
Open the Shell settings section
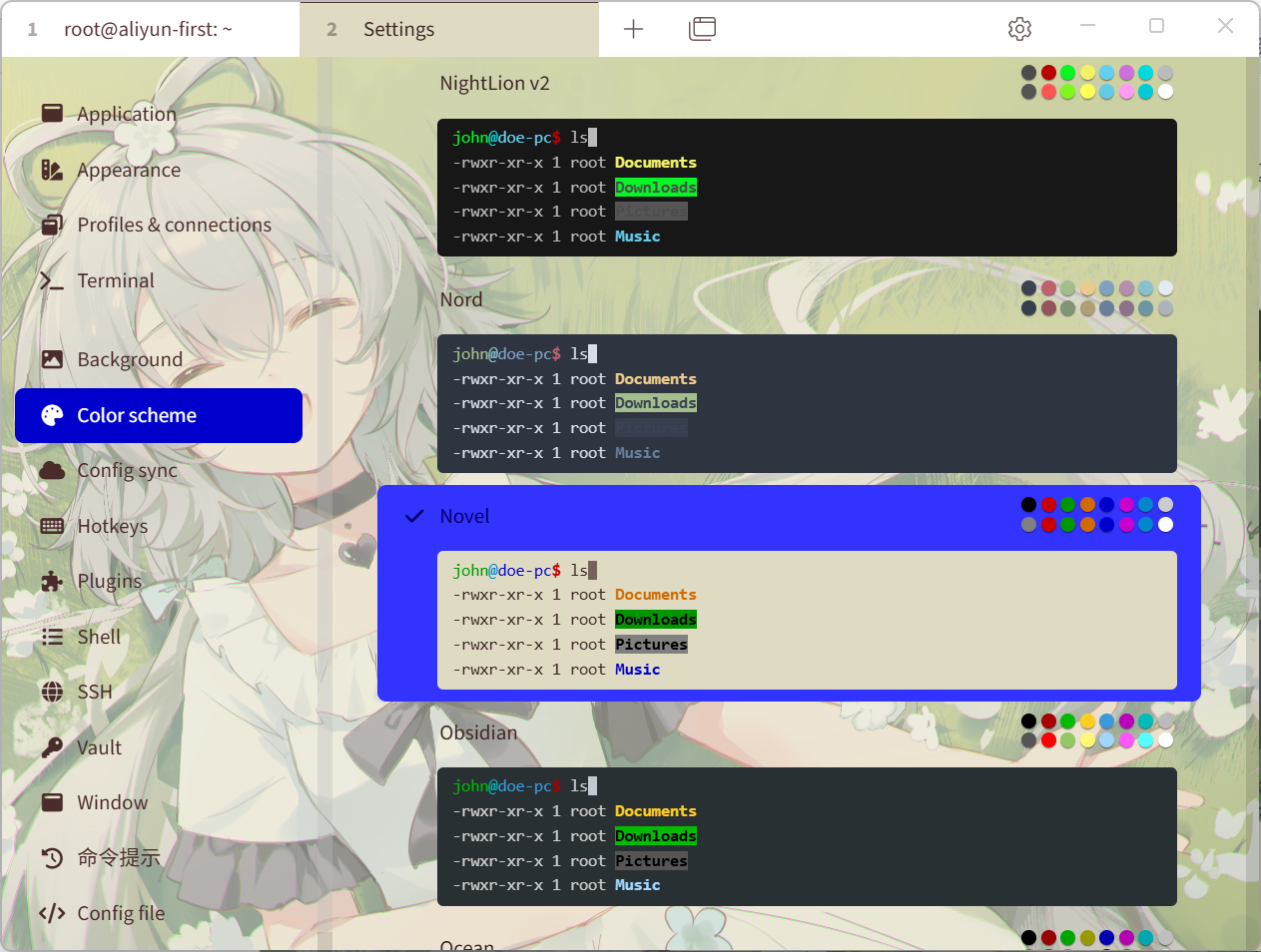[159, 637]
